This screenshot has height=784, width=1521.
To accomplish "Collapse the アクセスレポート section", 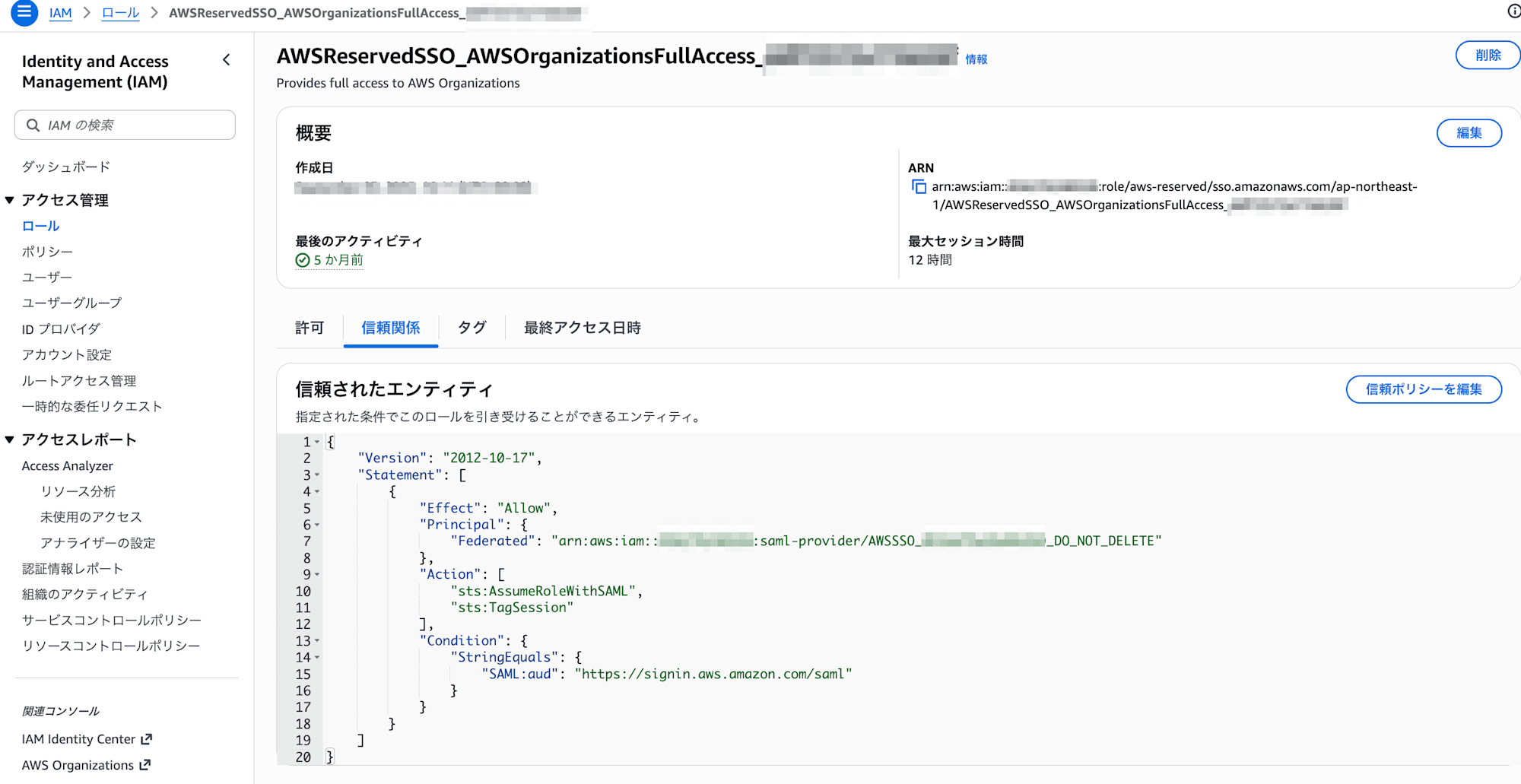I will (x=10, y=440).
